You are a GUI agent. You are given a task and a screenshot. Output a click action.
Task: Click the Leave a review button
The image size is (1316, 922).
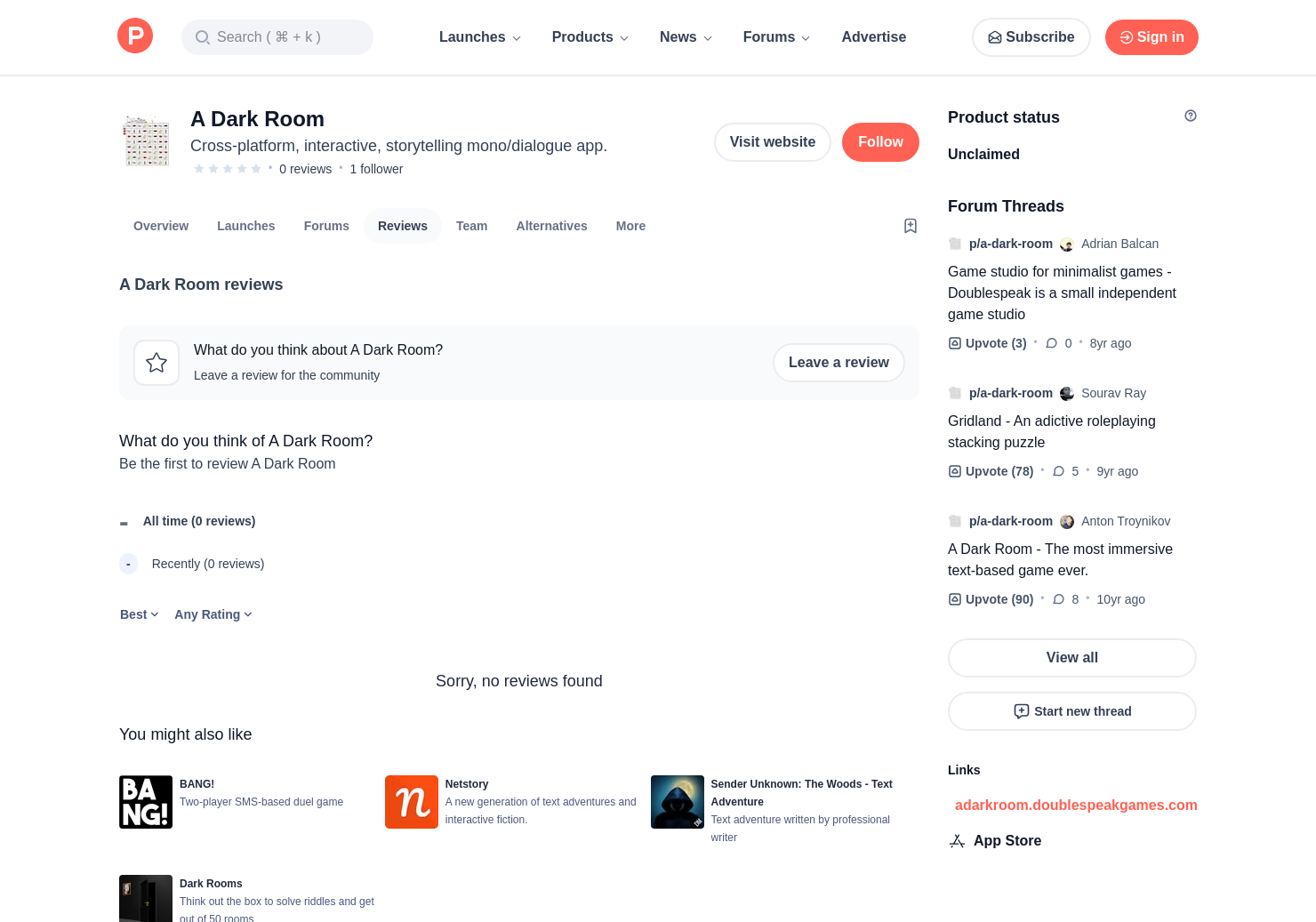[x=839, y=363]
